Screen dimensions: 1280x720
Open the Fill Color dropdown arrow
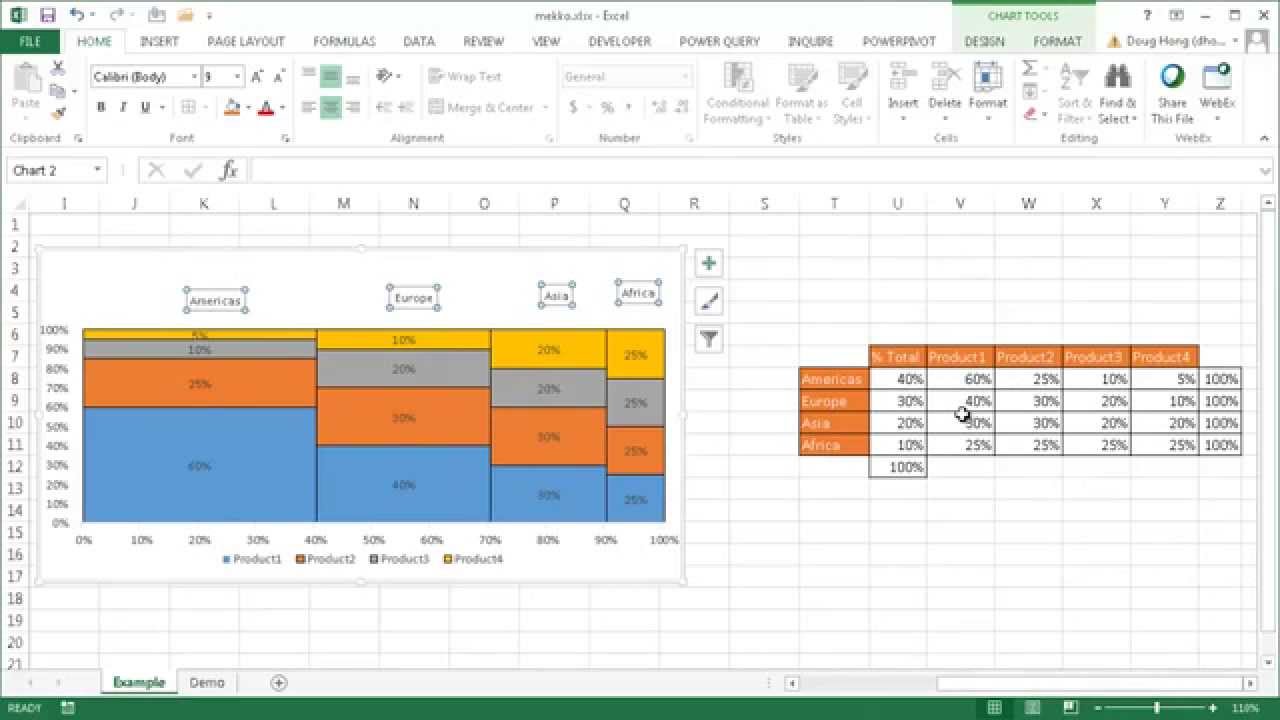coord(248,107)
